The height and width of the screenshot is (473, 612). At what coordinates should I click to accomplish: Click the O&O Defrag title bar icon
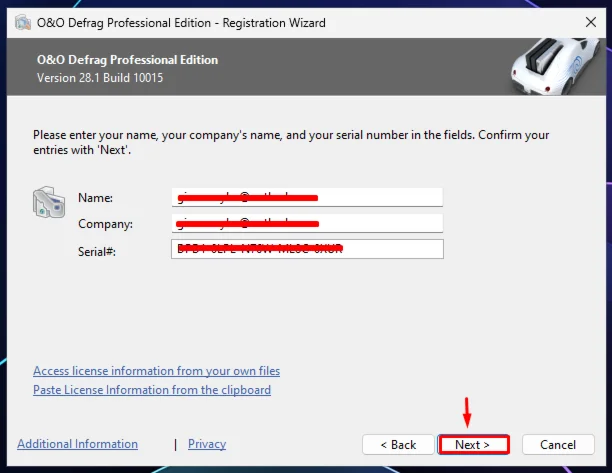[23, 23]
